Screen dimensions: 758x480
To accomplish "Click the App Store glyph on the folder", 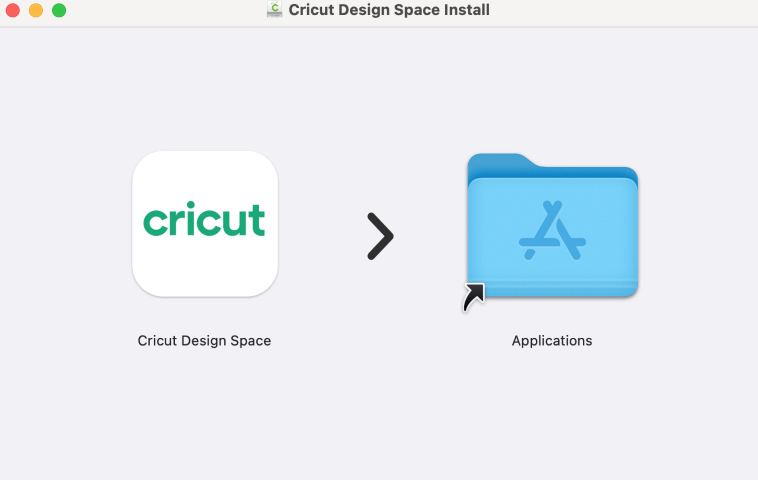I will [552, 231].
